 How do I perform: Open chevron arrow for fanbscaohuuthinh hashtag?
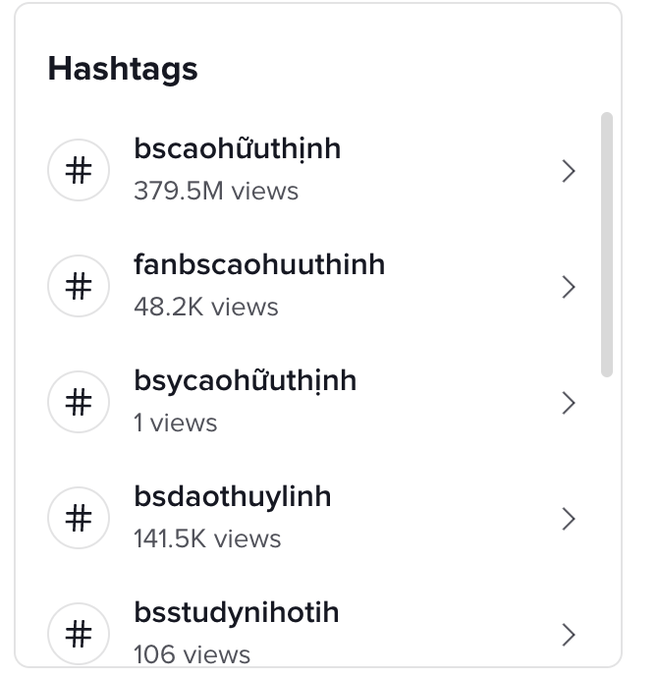coord(568,287)
